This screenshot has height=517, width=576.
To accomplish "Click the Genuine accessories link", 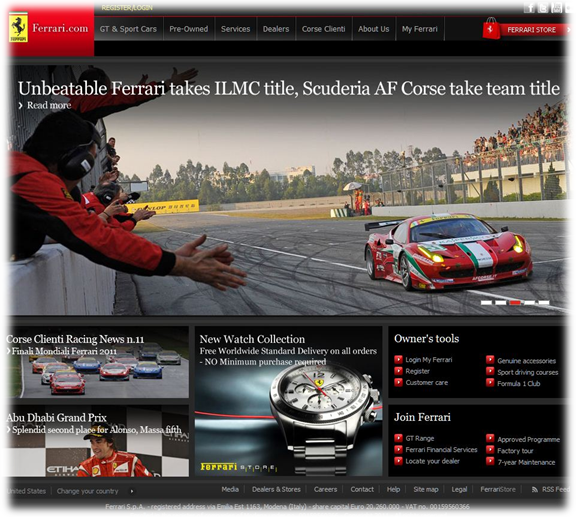I will (x=526, y=361).
